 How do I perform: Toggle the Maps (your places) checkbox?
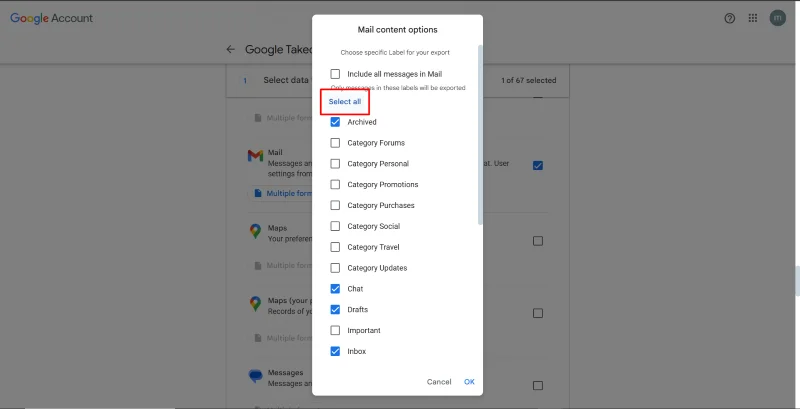538,313
